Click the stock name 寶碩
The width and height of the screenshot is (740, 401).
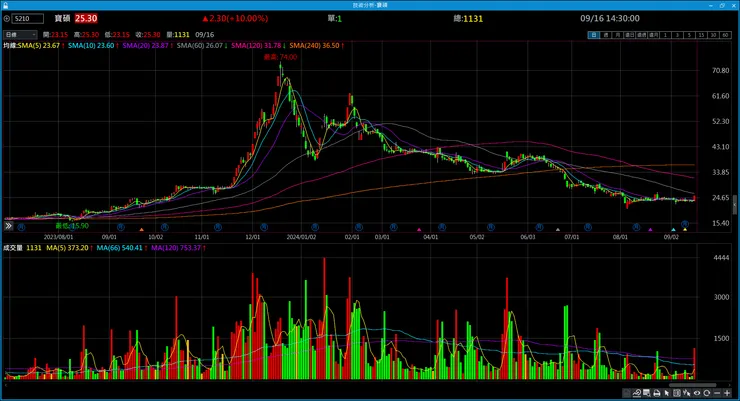pos(62,18)
